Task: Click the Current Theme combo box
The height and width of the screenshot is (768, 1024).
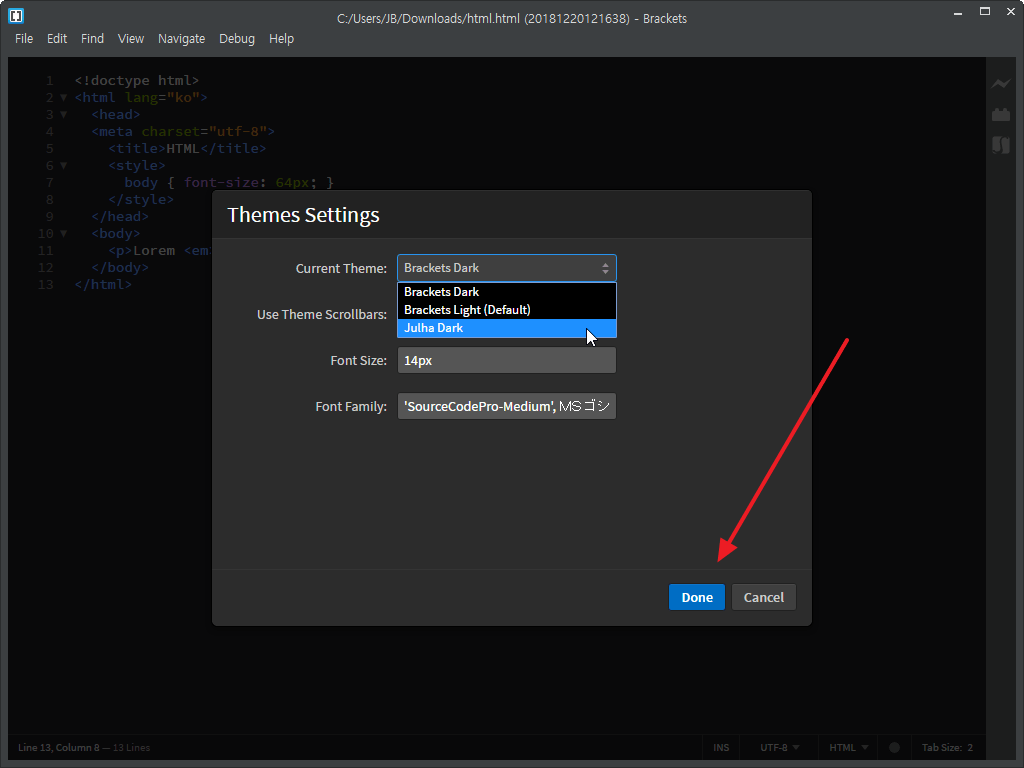Action: point(507,268)
